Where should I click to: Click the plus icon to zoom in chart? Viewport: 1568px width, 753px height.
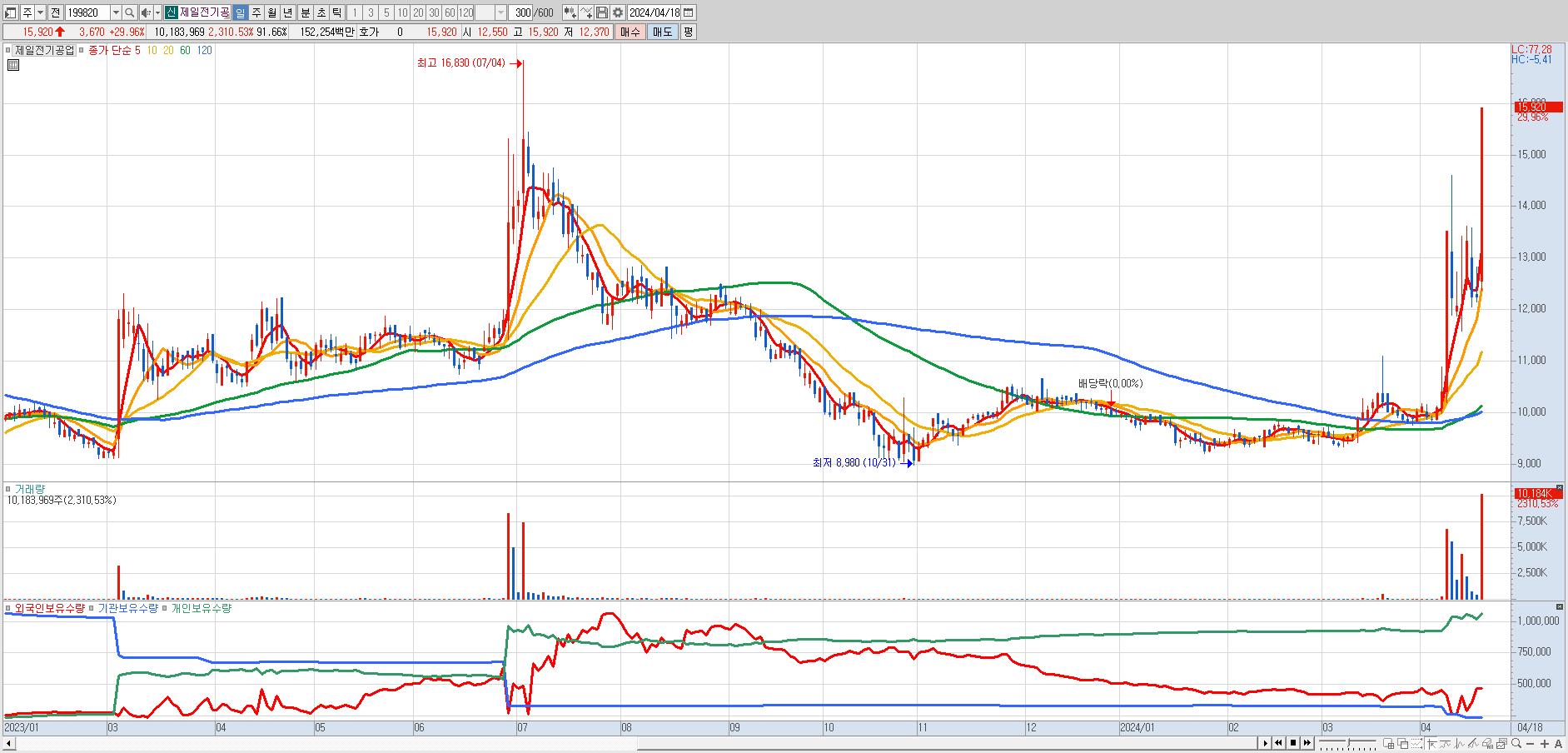[1545, 744]
